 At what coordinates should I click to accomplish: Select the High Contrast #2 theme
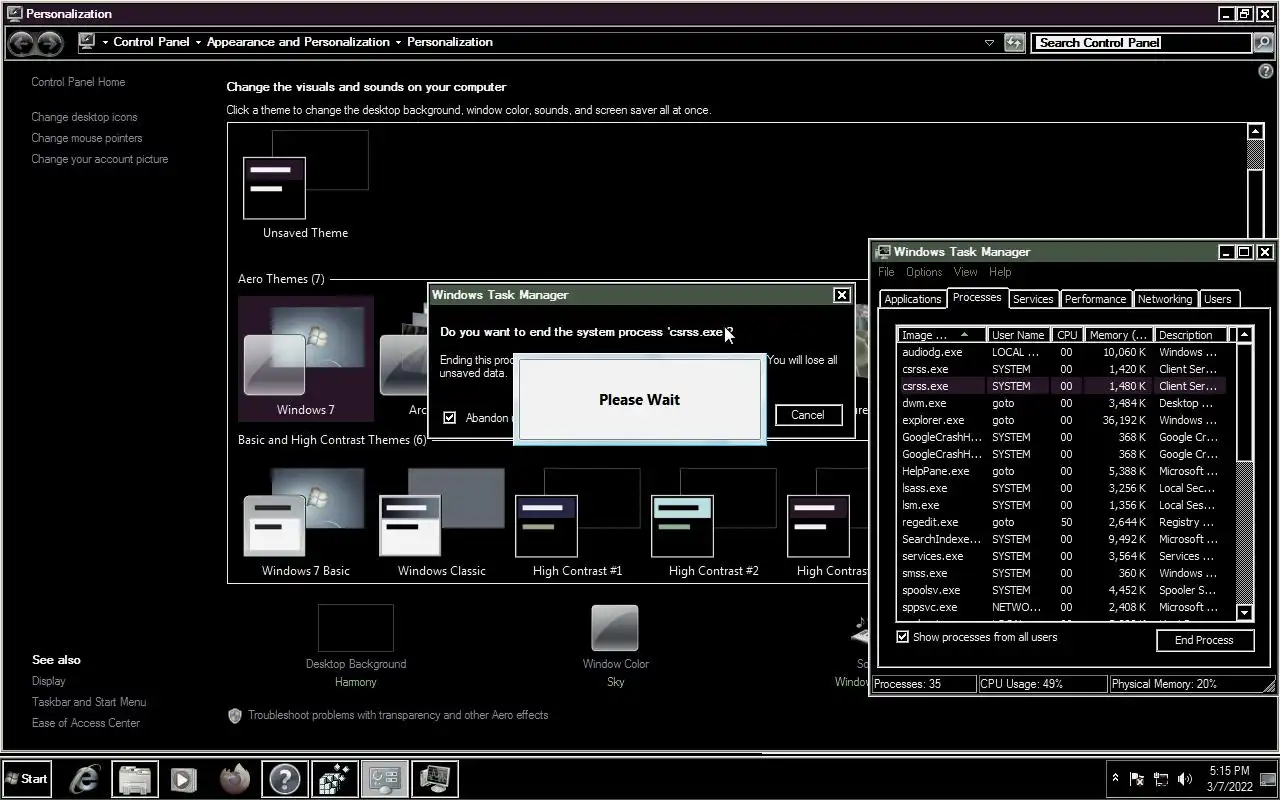coord(713,523)
